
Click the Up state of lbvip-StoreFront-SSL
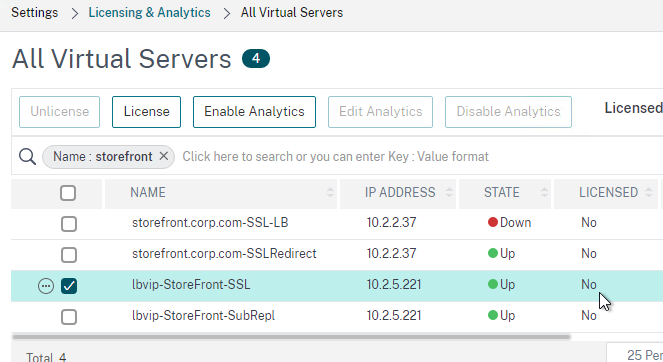click(501, 285)
